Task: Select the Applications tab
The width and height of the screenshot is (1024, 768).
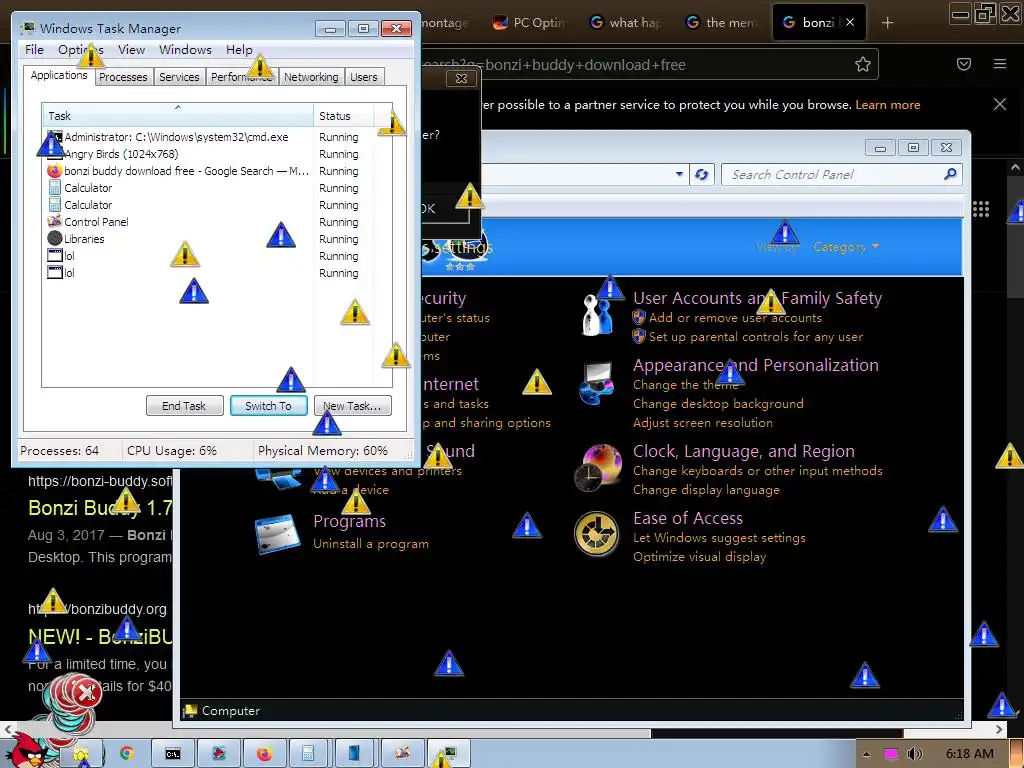Action: pos(59,75)
